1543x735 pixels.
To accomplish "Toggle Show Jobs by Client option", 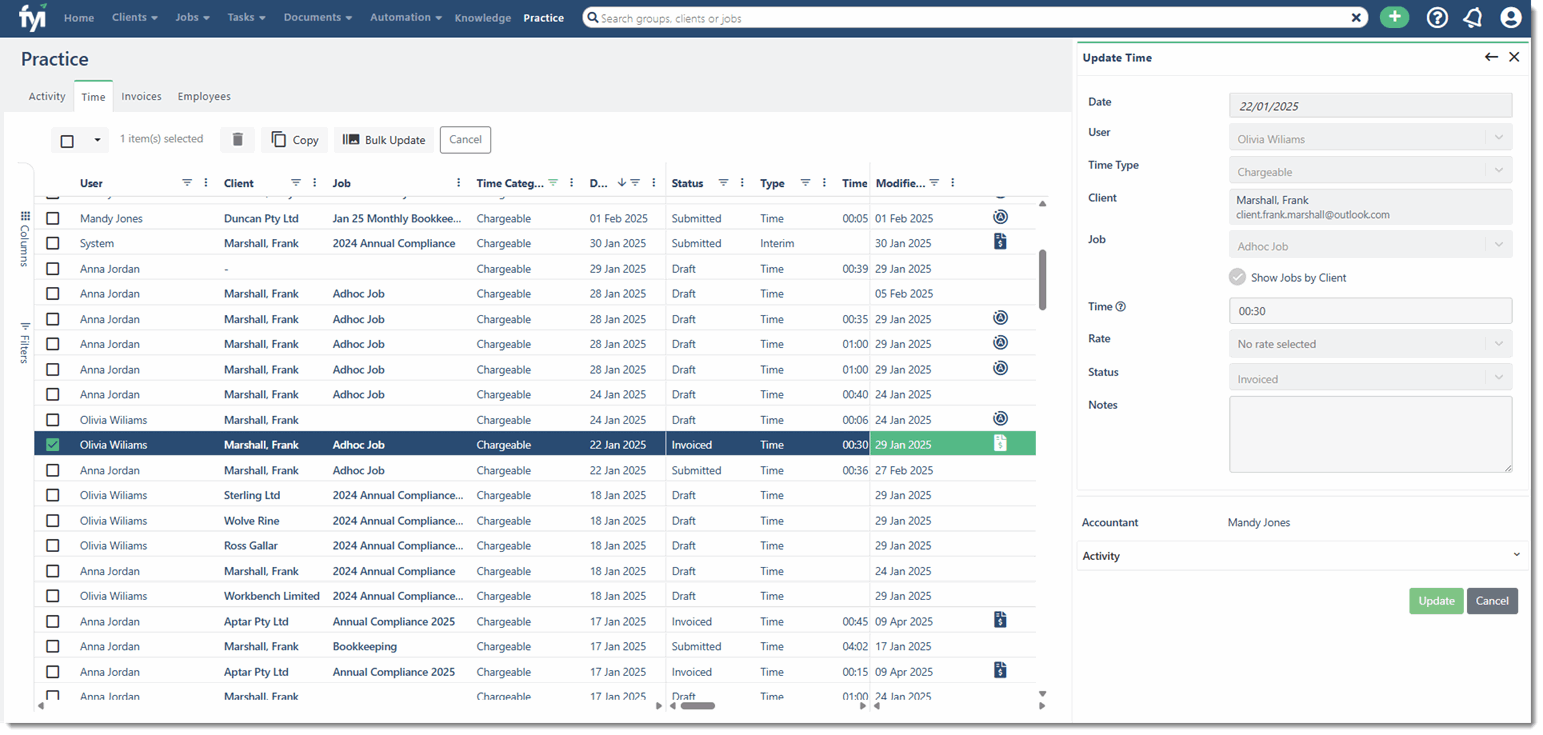I will coord(1237,277).
